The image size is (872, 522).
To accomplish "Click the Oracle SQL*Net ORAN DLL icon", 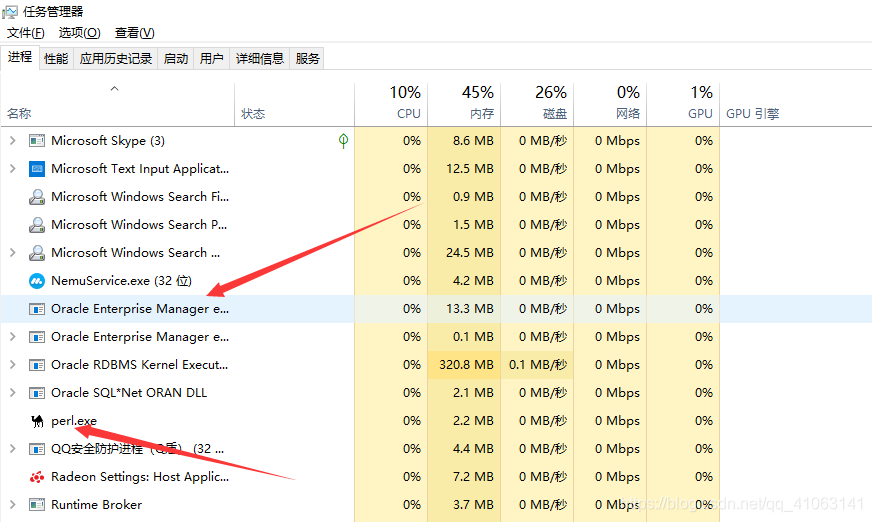I will 37,393.
